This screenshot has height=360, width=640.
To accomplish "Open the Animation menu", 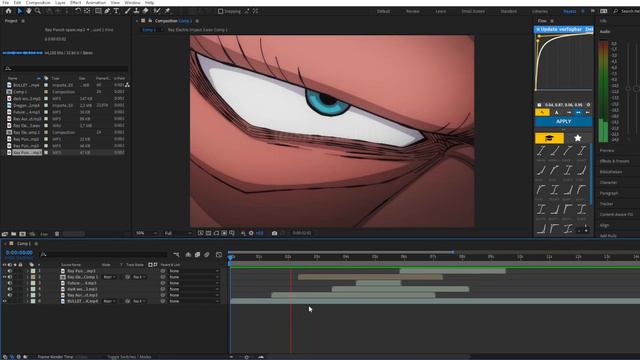I will pyautogui.click(x=96, y=2).
